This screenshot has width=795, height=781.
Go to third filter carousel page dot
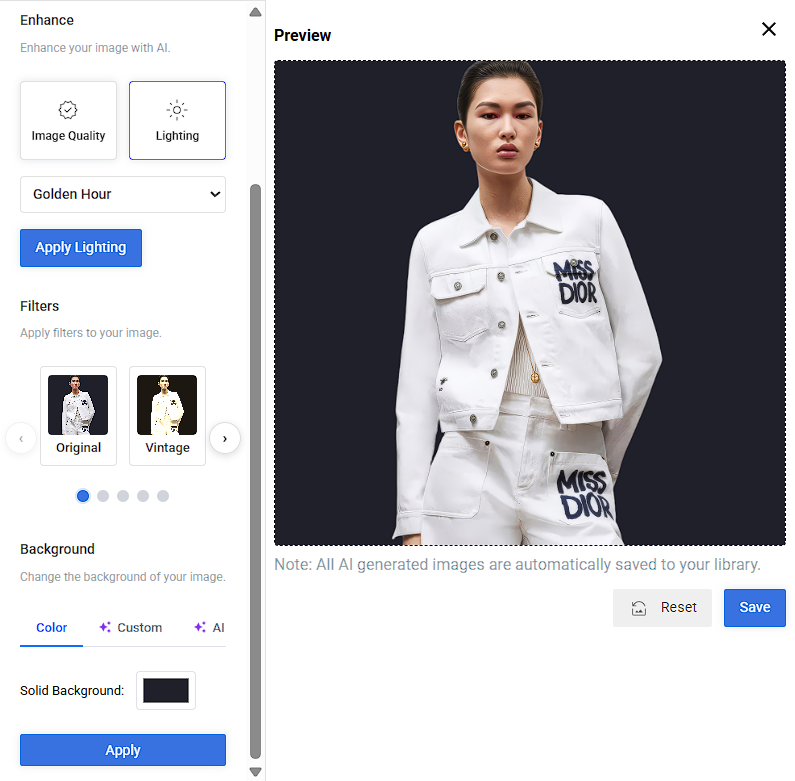tap(123, 496)
